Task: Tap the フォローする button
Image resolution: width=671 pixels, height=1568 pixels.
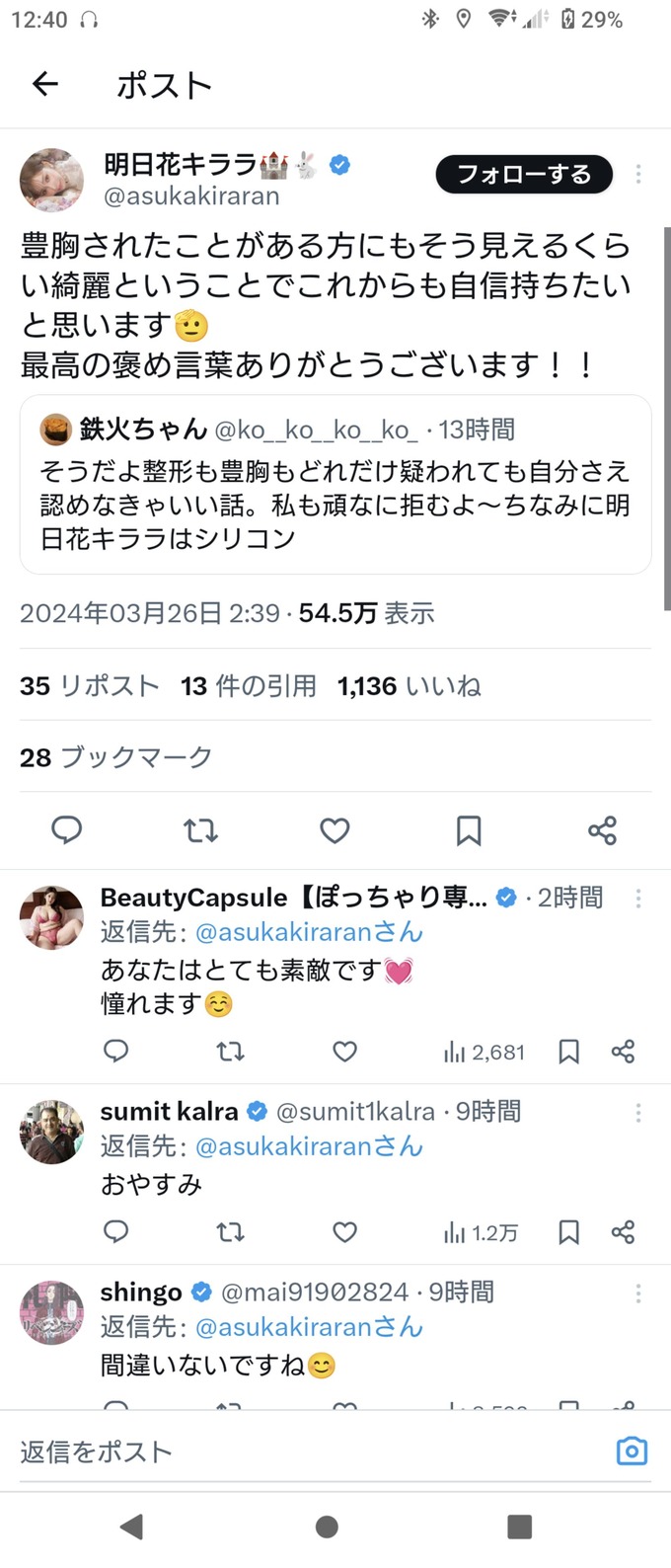Action: tap(524, 175)
